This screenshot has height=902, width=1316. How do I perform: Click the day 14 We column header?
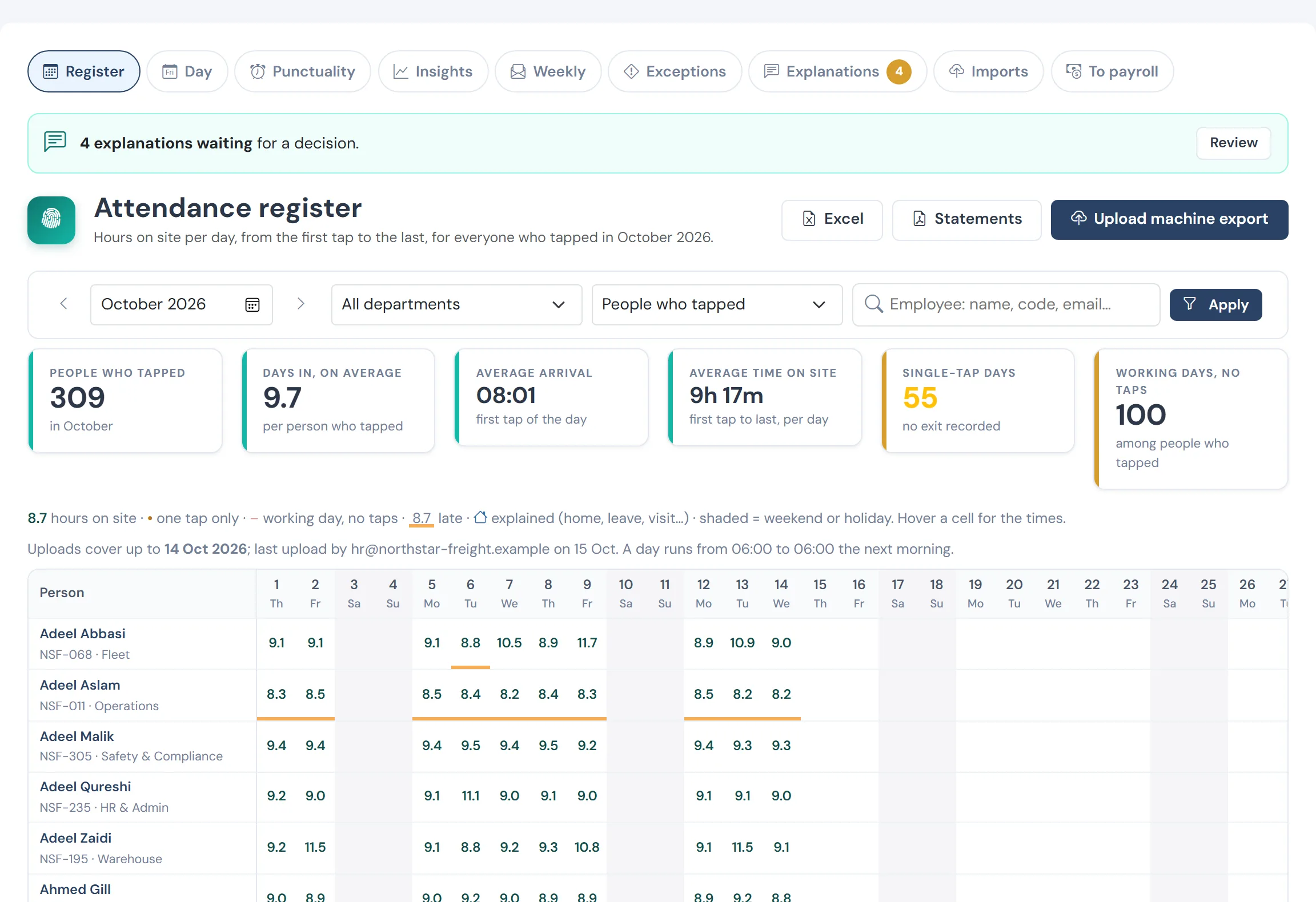click(781, 593)
